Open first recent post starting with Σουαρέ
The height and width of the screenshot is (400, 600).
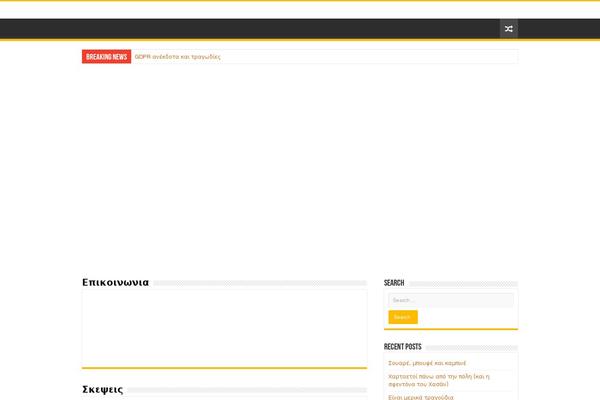(427, 363)
